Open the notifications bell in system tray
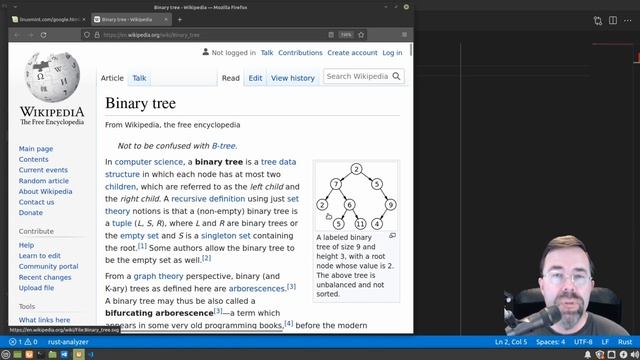This screenshot has height=360, width=640. pyautogui.click(x=588, y=355)
